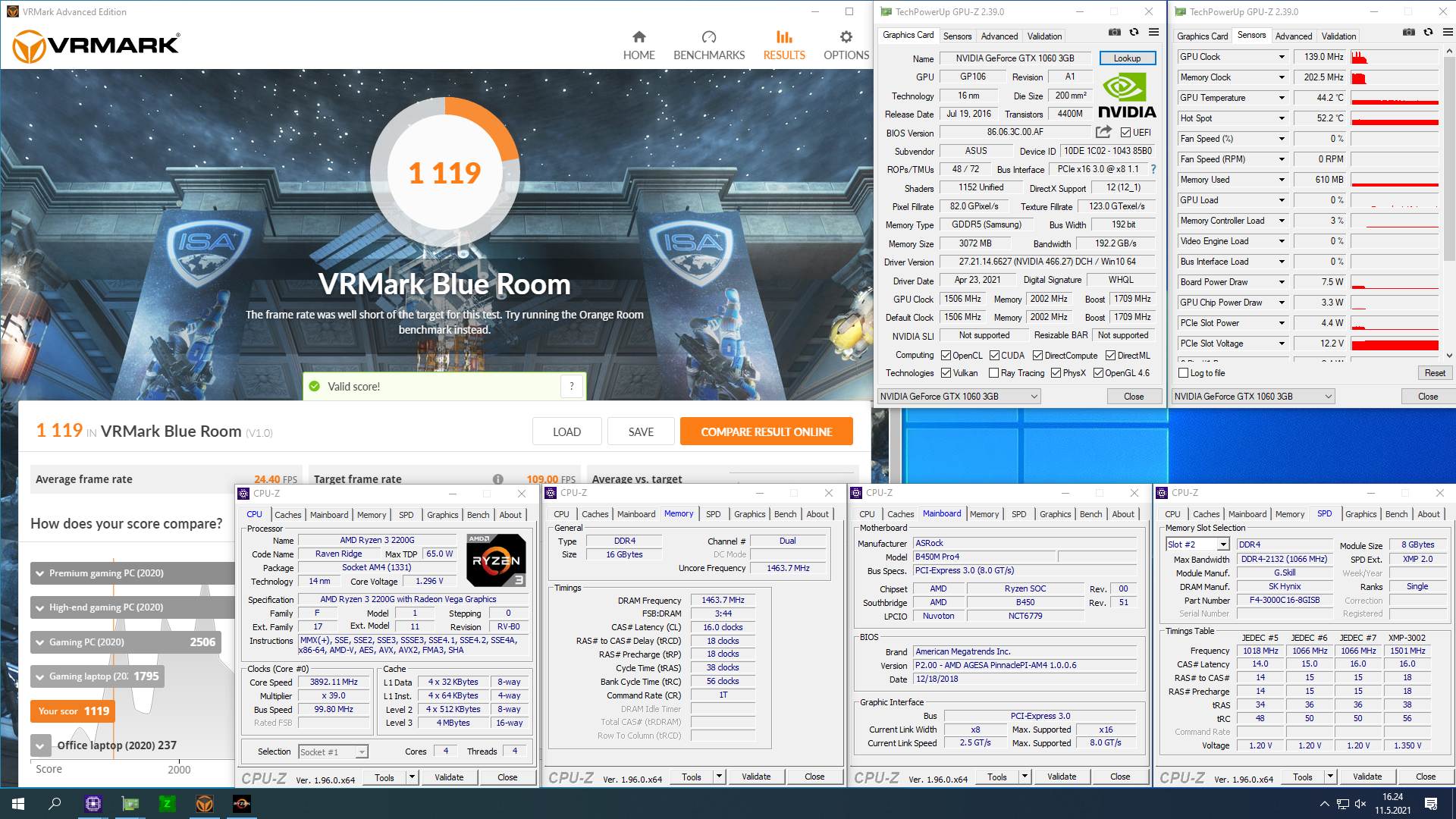1456x819 pixels.
Task: Open Windows Start menu
Action: click(x=18, y=804)
